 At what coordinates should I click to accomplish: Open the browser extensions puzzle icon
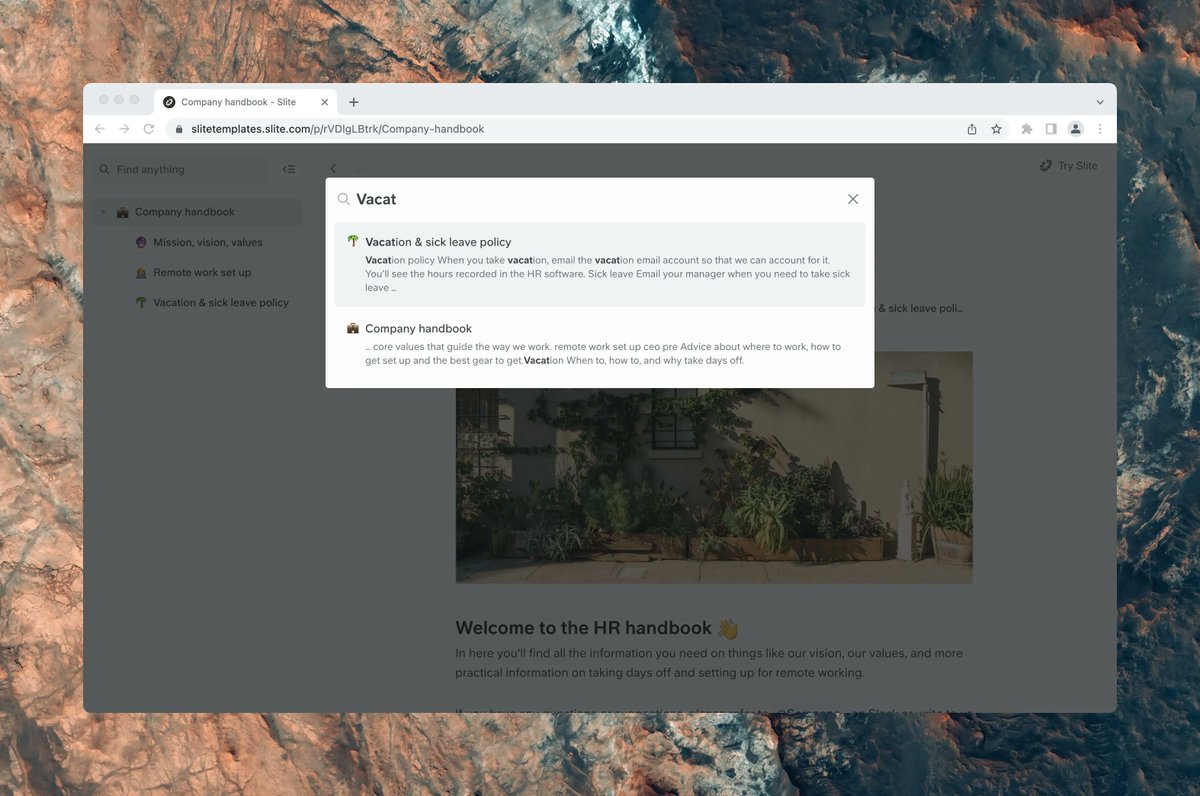pos(1026,129)
